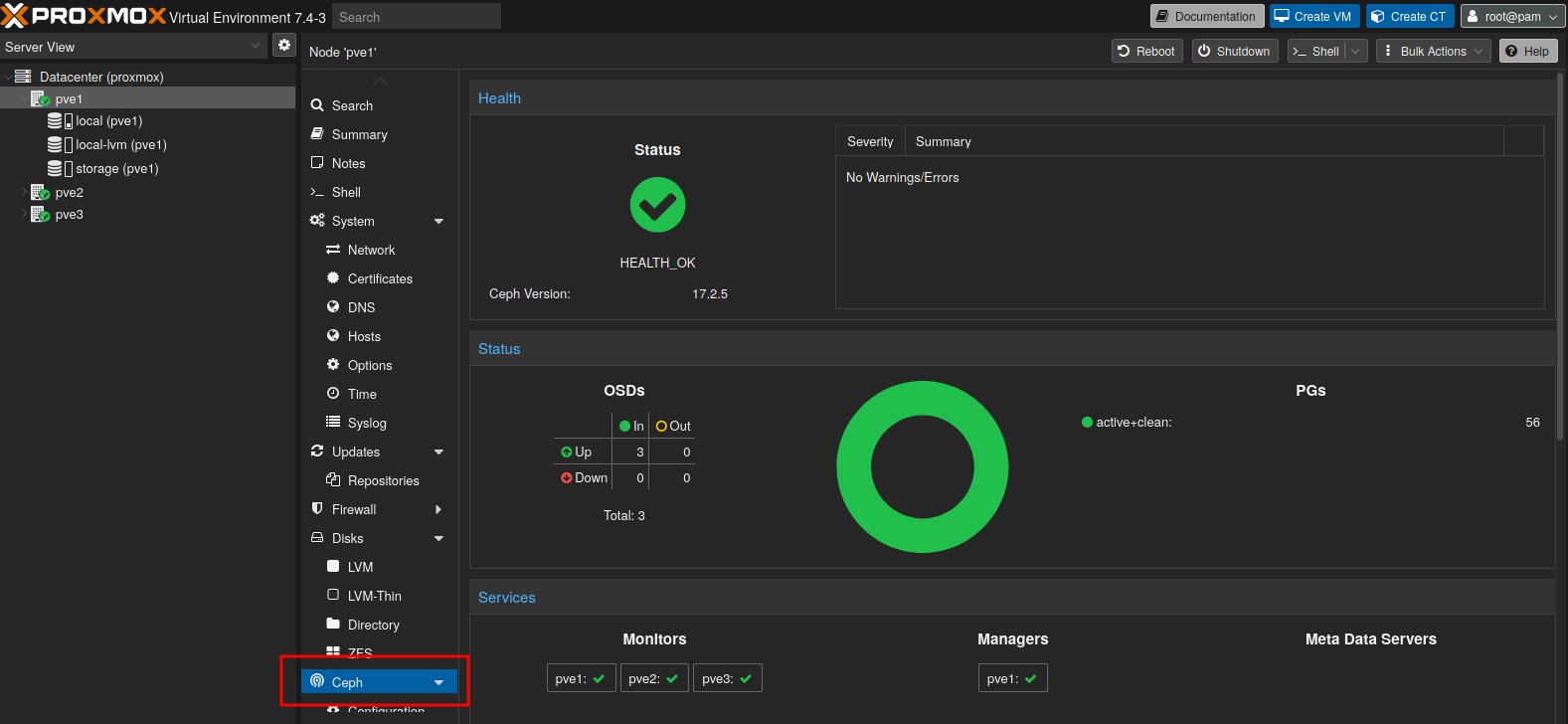Viewport: 1568px width, 724px height.
Task: Open Certificates in the side menu
Action: click(x=378, y=278)
